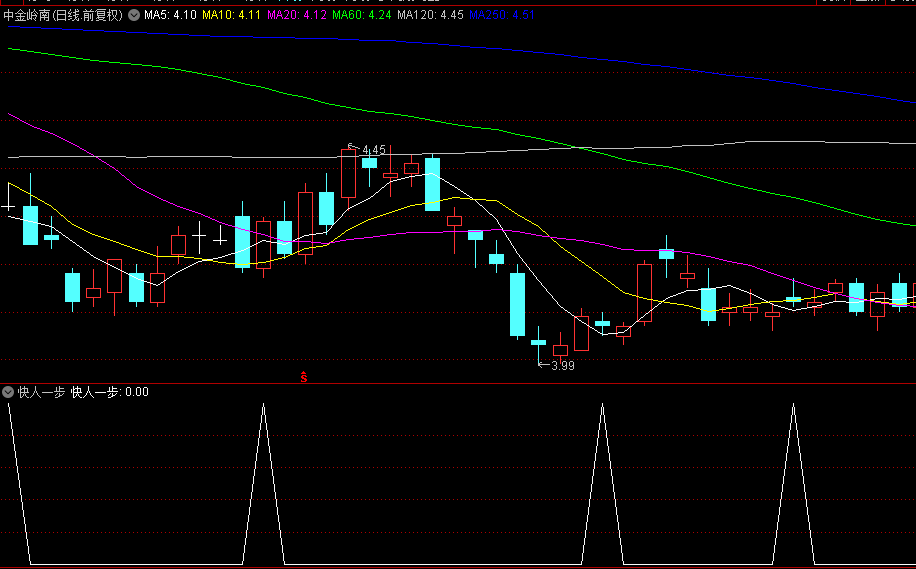Select the MA5: 4.10 label
The image size is (916, 569).
point(170,15)
